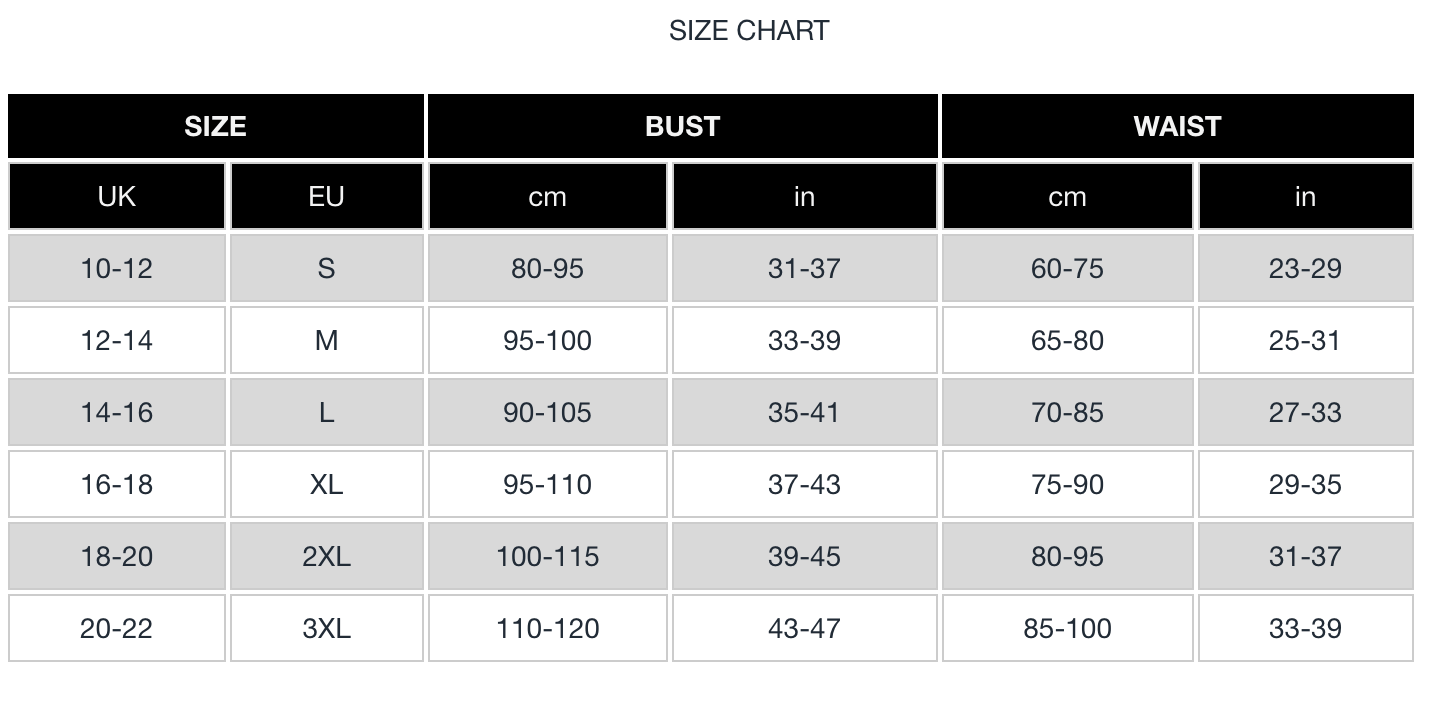Click the SIZE CHART title text

point(749,31)
